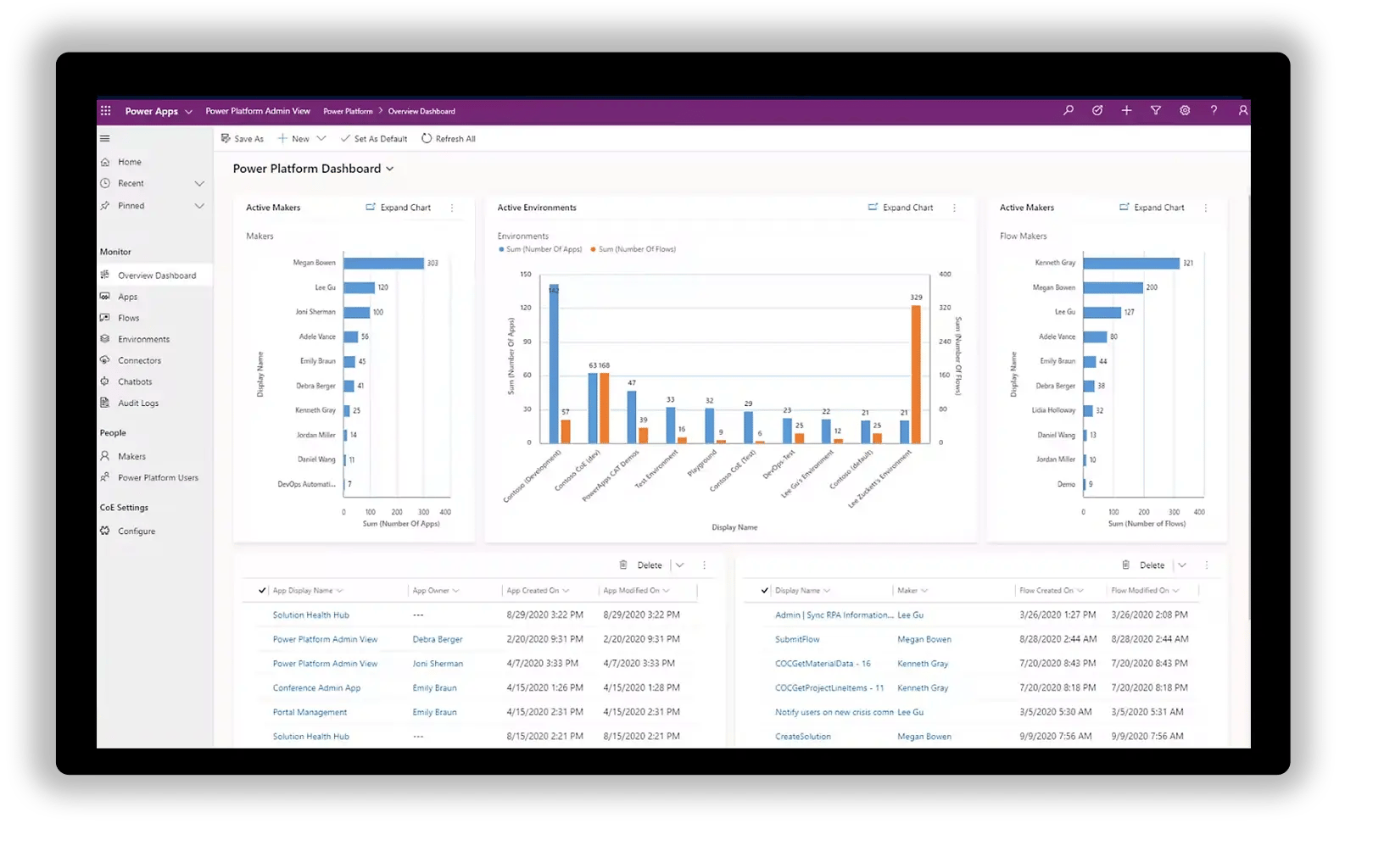
Task: Click Save As in the command bar
Action: tap(243, 139)
